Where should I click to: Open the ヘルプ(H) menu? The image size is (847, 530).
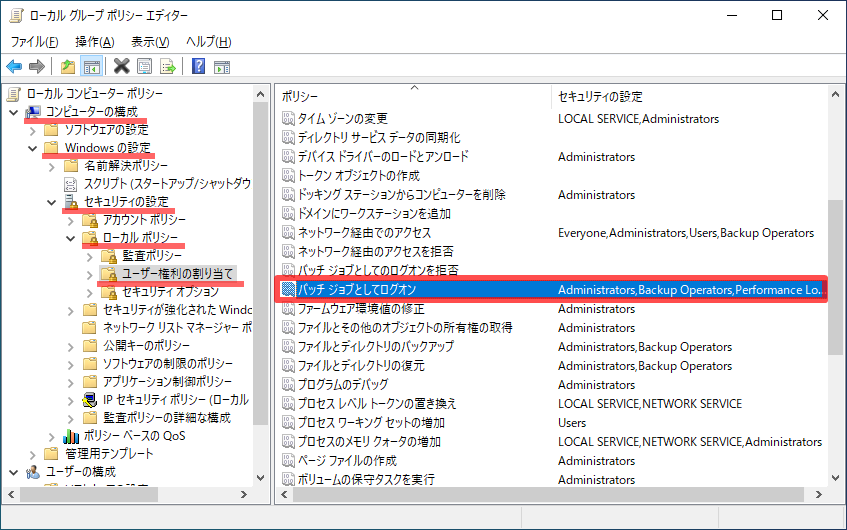[209, 42]
